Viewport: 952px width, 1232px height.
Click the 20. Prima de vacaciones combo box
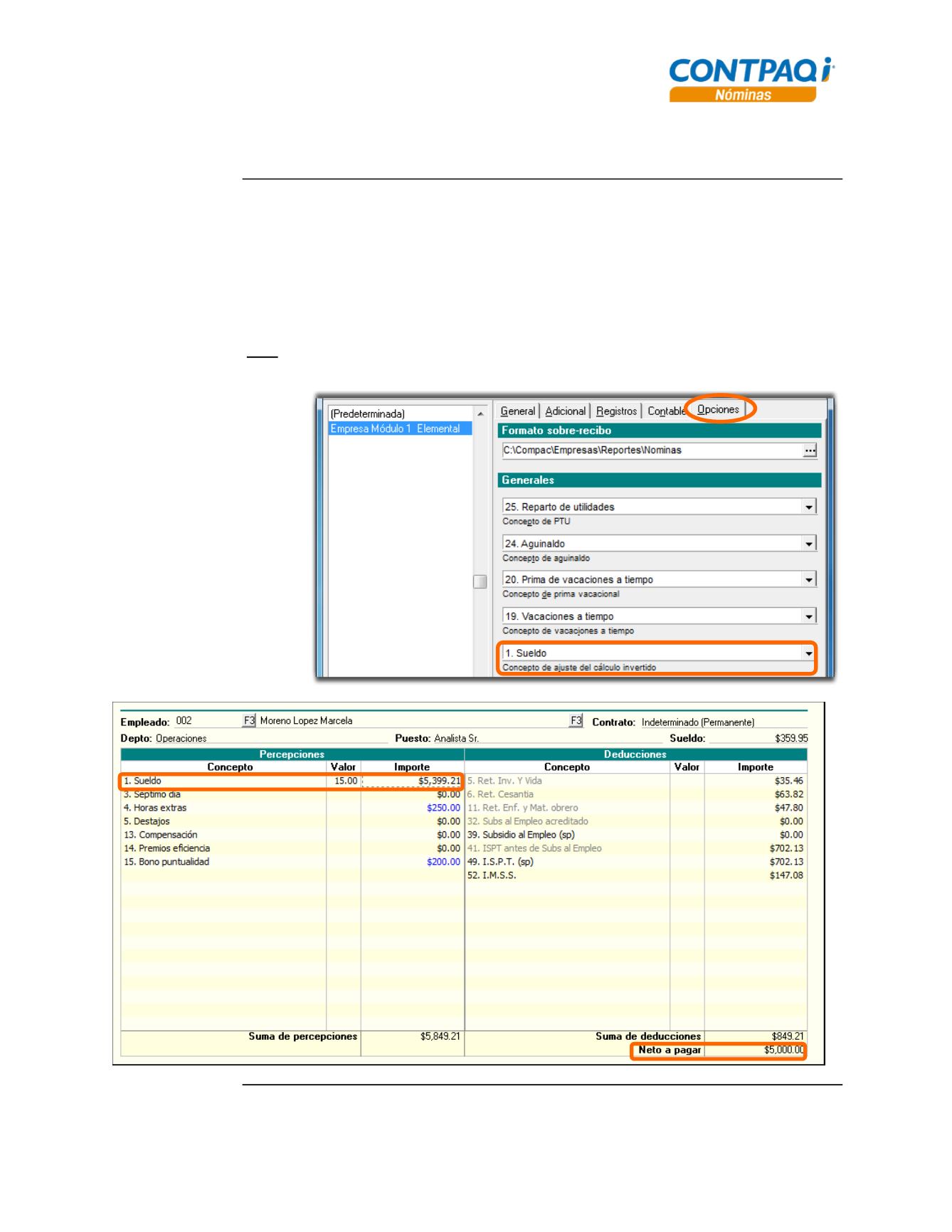coord(660,579)
